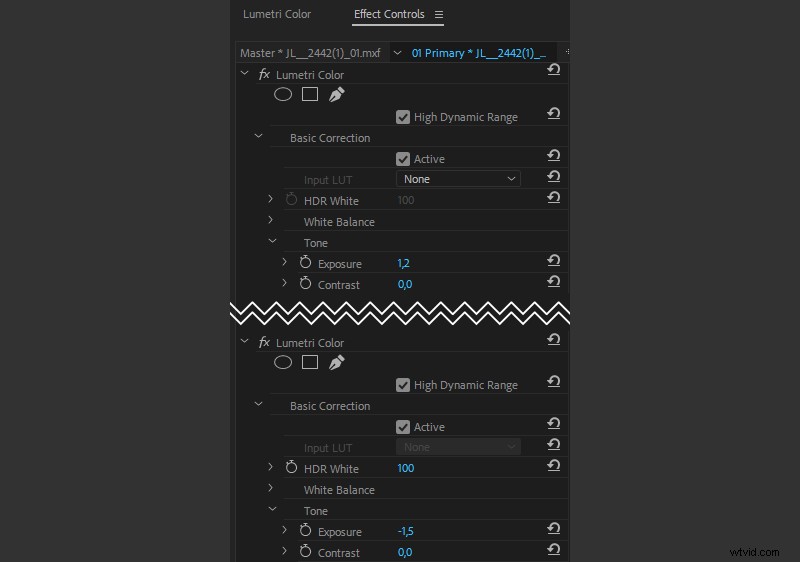Image resolution: width=800 pixels, height=562 pixels.
Task: Reset High Dynamic Range in the second Lumetri Color effect
Action: tap(554, 381)
